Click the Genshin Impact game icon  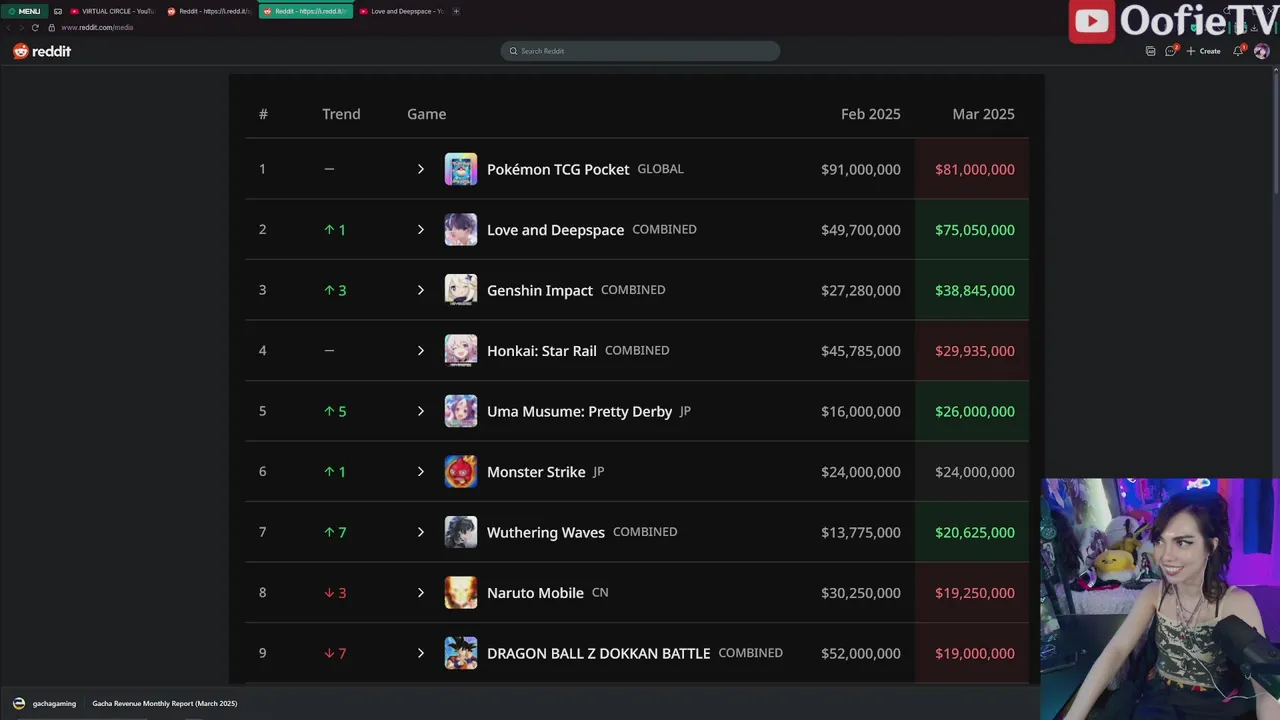(461, 290)
